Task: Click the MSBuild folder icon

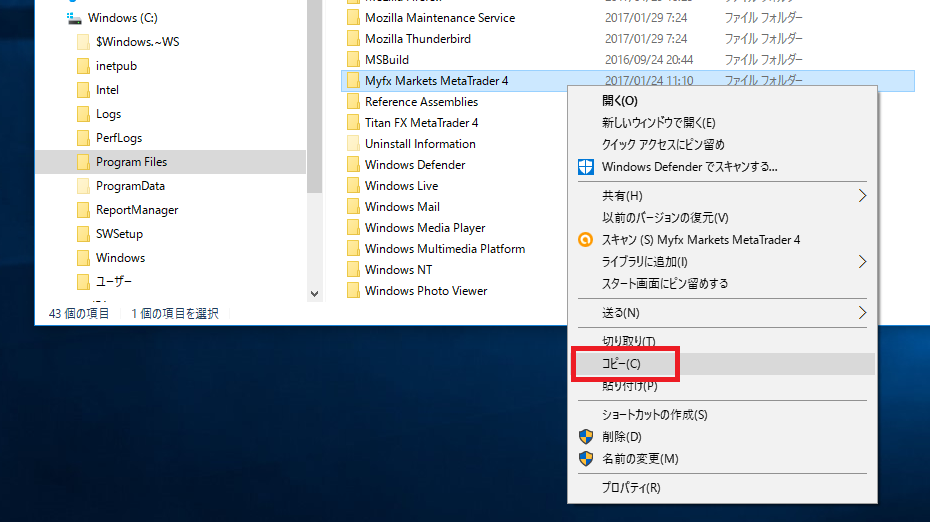Action: pyautogui.click(x=353, y=60)
